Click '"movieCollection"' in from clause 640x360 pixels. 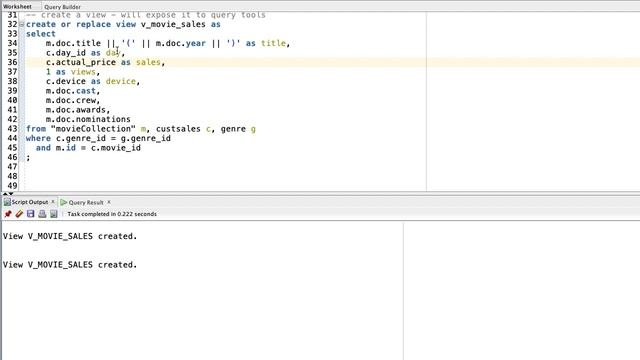[93, 129]
